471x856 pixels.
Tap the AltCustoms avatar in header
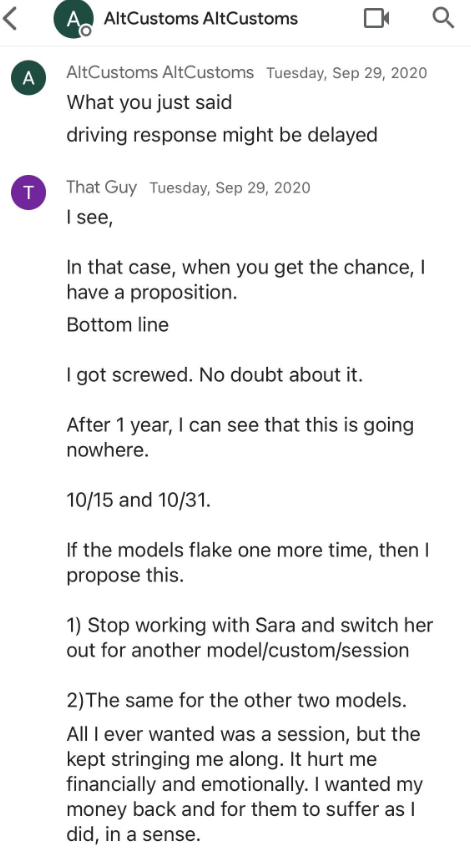click(x=71, y=19)
